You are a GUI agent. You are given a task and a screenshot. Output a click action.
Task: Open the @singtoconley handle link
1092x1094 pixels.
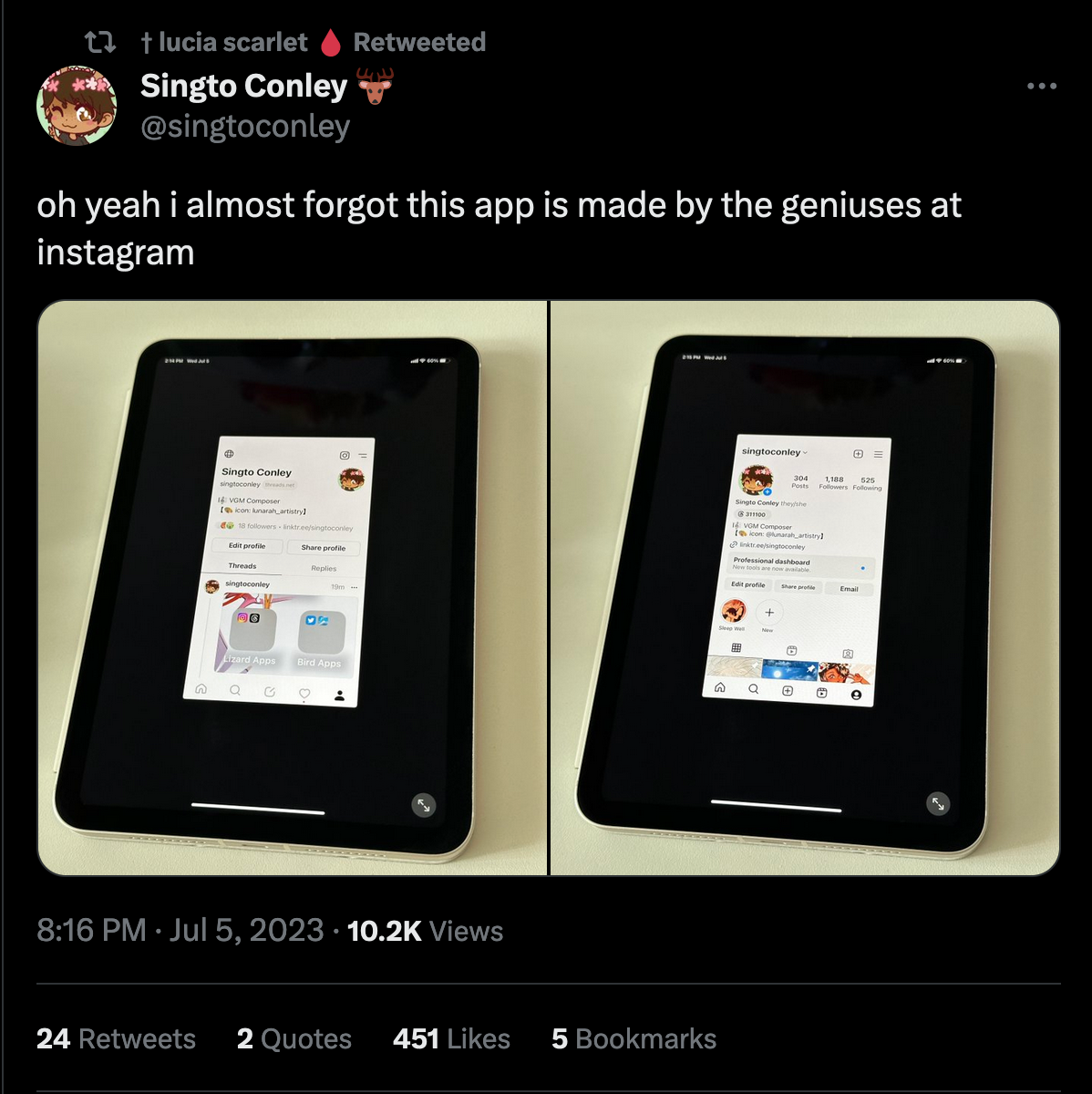coord(244,127)
